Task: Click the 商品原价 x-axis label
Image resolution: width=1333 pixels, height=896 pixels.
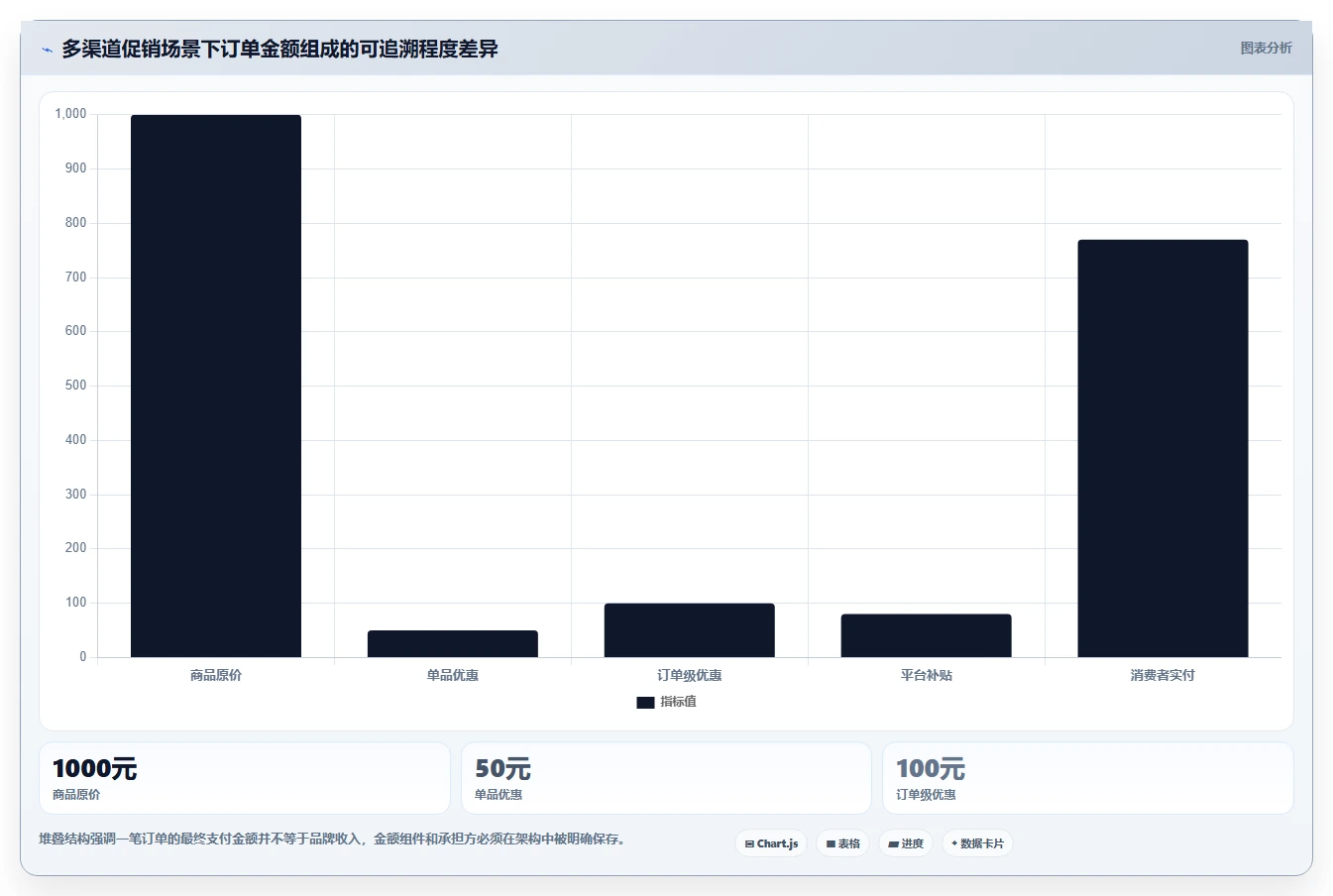Action: coord(216,675)
